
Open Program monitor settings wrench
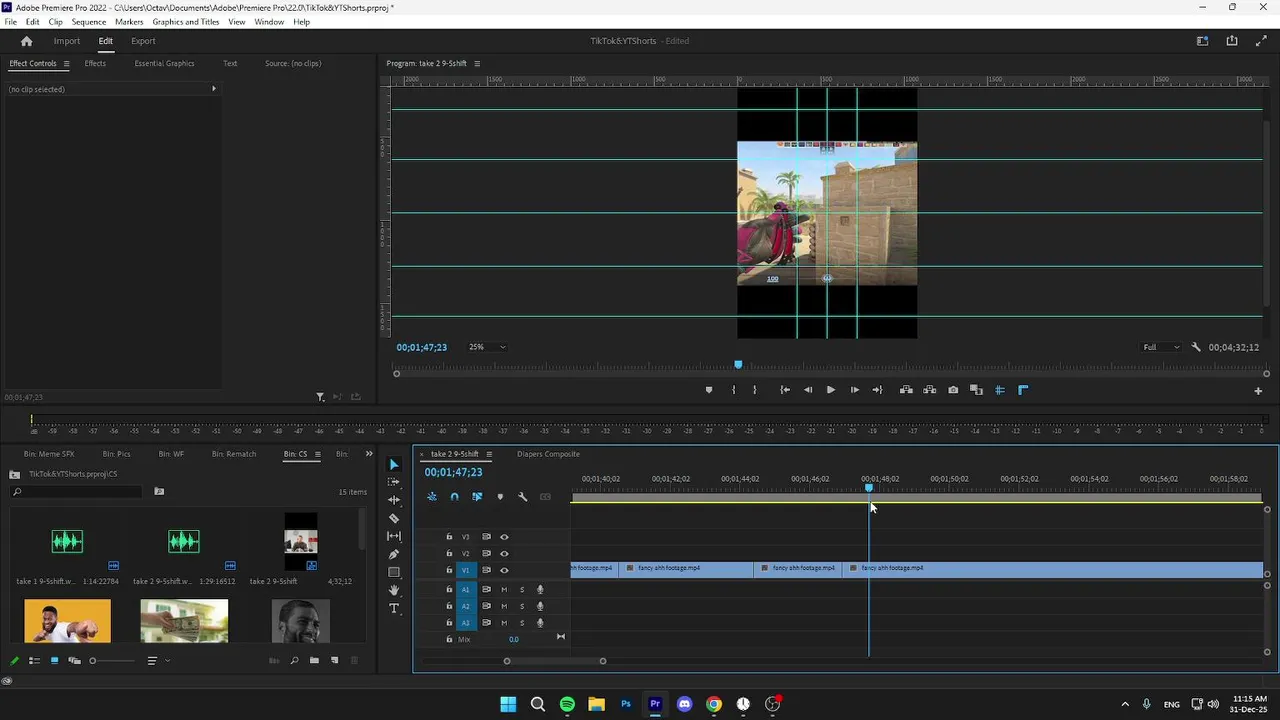(x=1196, y=347)
